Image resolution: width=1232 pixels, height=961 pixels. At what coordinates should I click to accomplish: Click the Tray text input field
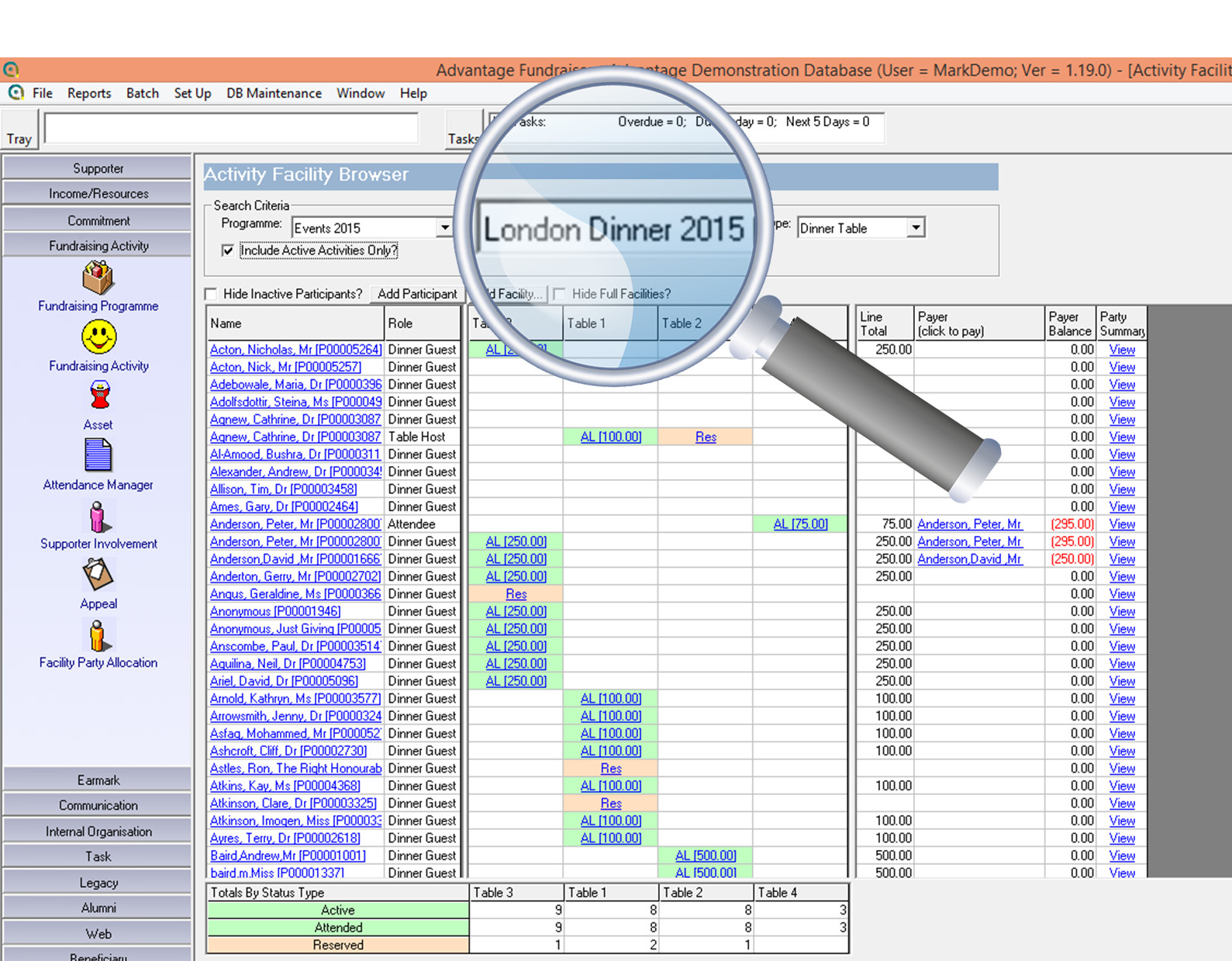pos(231,128)
